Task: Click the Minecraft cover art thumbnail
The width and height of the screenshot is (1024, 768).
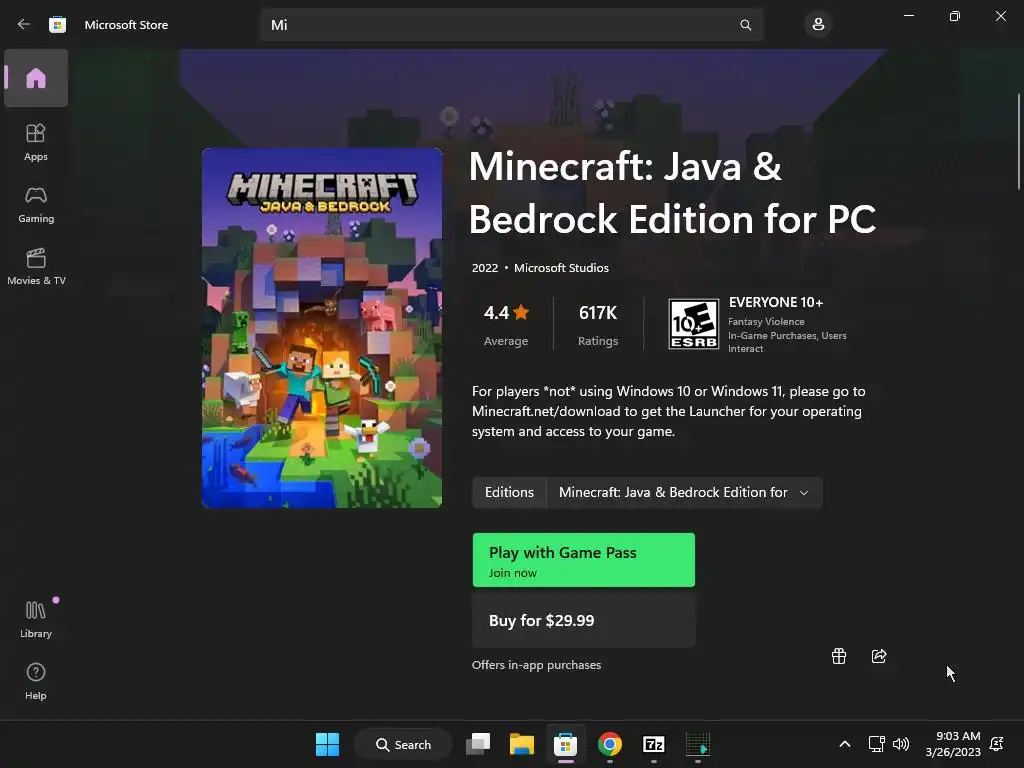Action: tap(322, 328)
